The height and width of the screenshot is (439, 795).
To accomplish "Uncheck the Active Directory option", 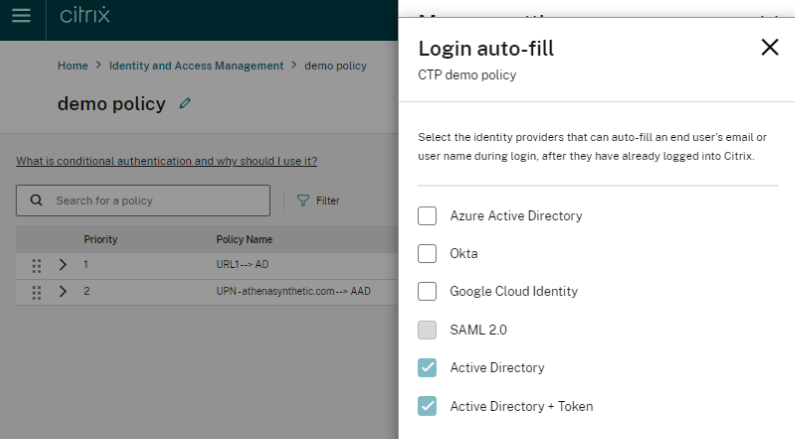I will tap(427, 368).
